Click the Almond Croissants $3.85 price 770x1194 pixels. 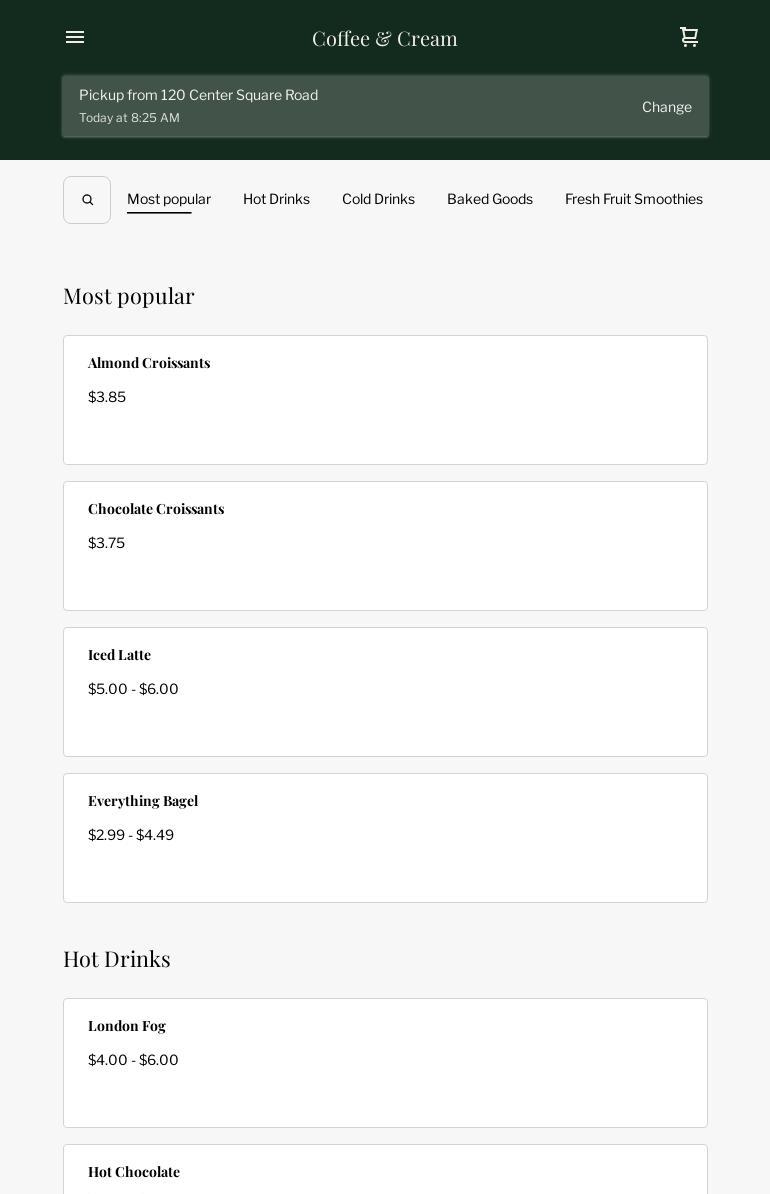point(107,397)
